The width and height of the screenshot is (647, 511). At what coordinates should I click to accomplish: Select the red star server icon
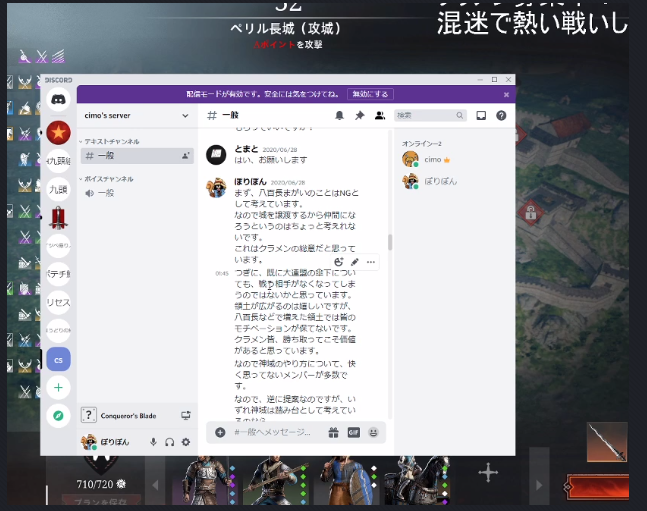pos(58,133)
